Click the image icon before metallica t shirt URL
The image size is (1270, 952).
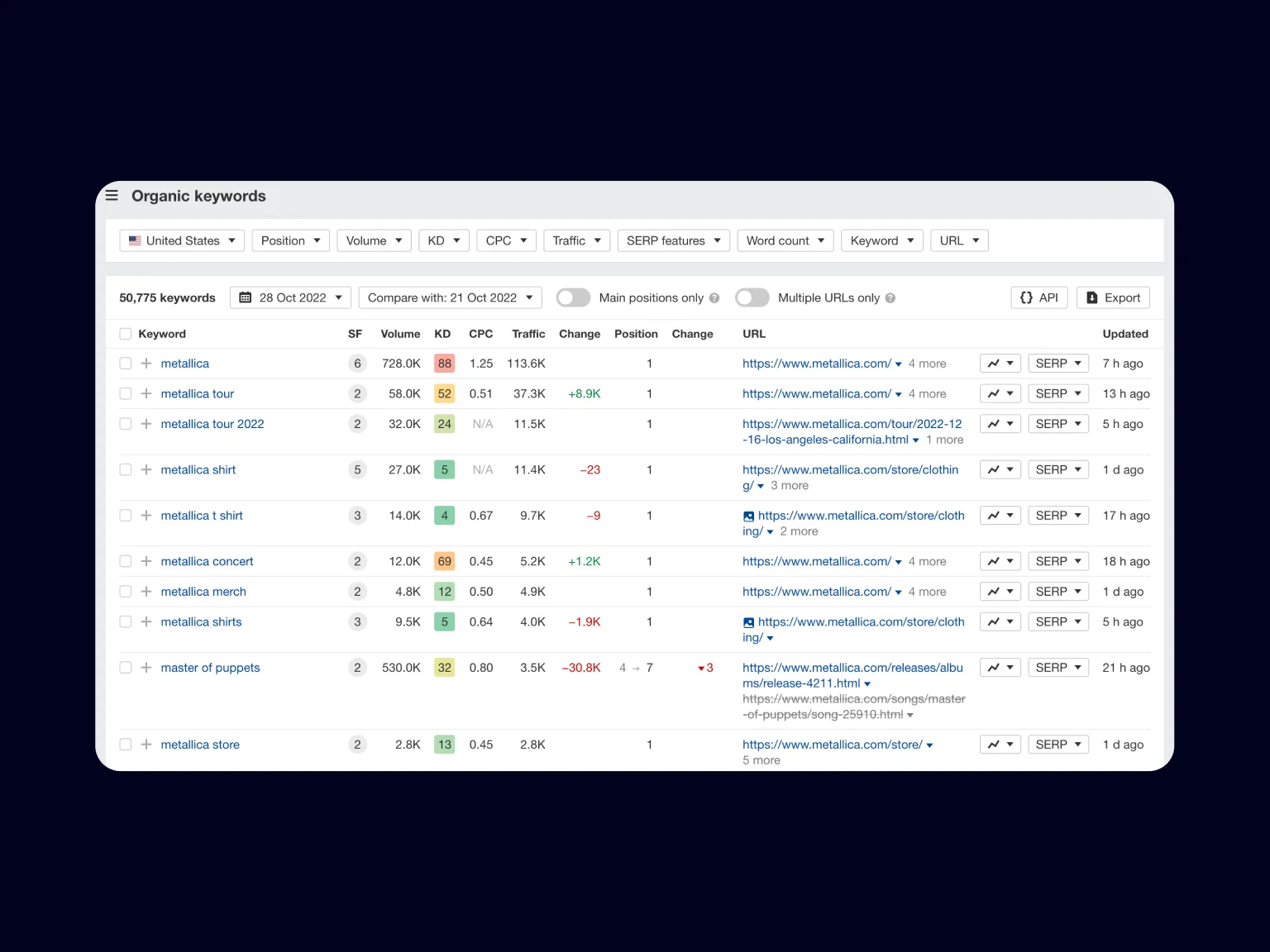coord(748,516)
